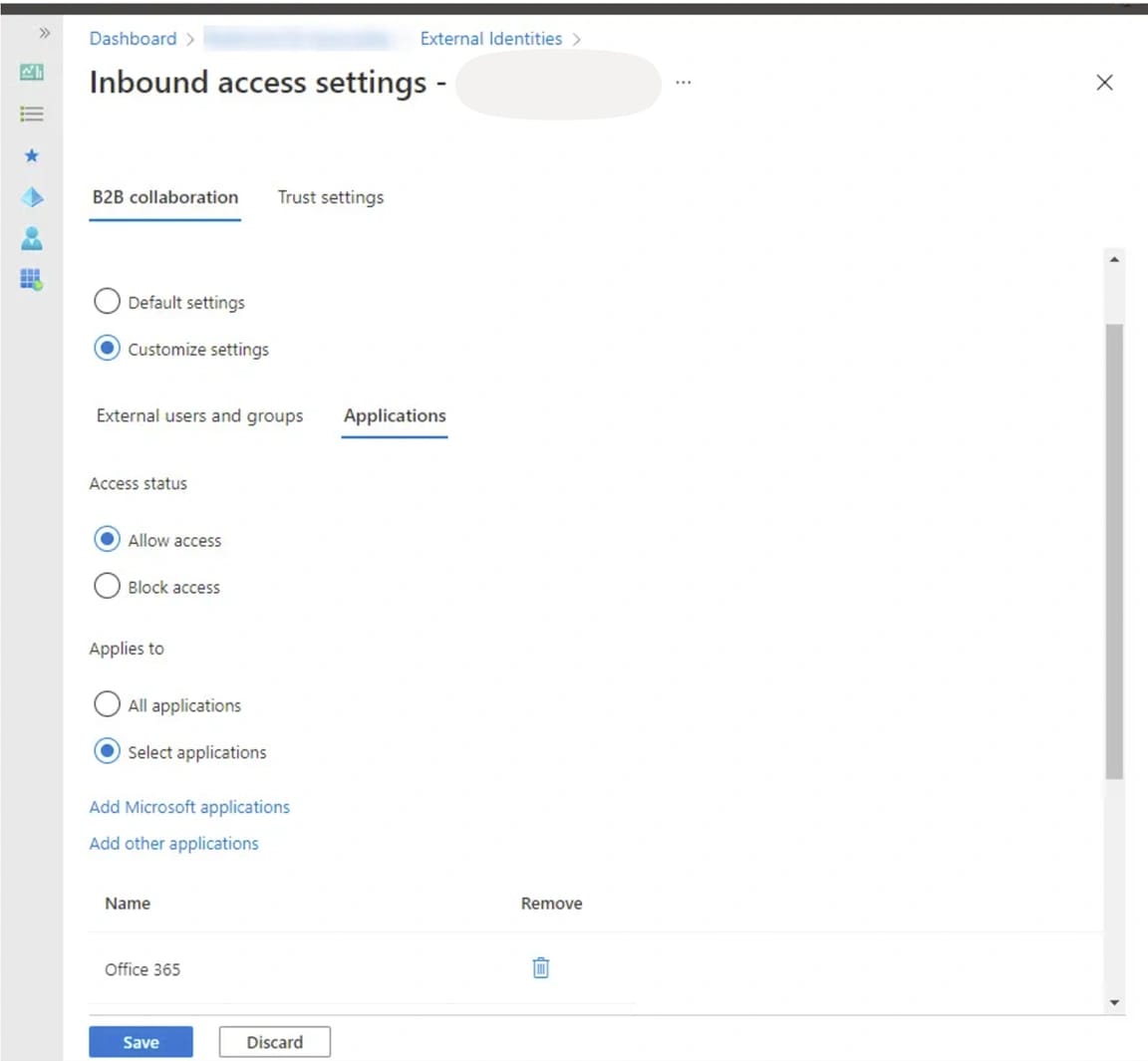Open All services list icon
This screenshot has width=1148, height=1061.
tap(32, 114)
